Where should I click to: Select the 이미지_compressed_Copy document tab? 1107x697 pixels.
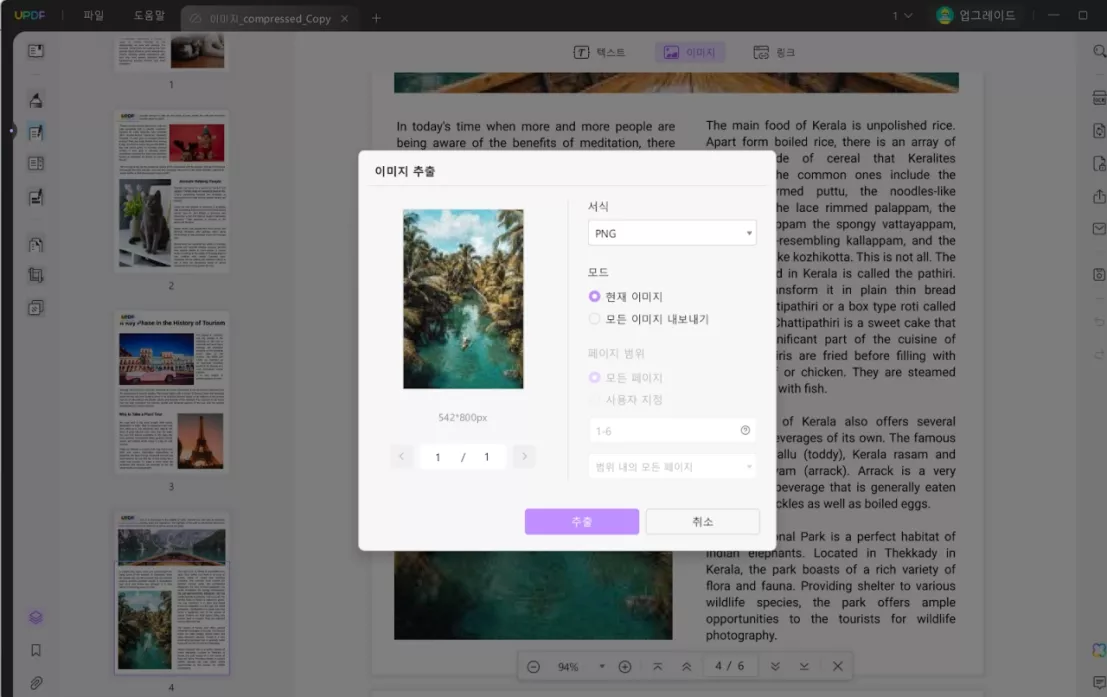pos(270,18)
